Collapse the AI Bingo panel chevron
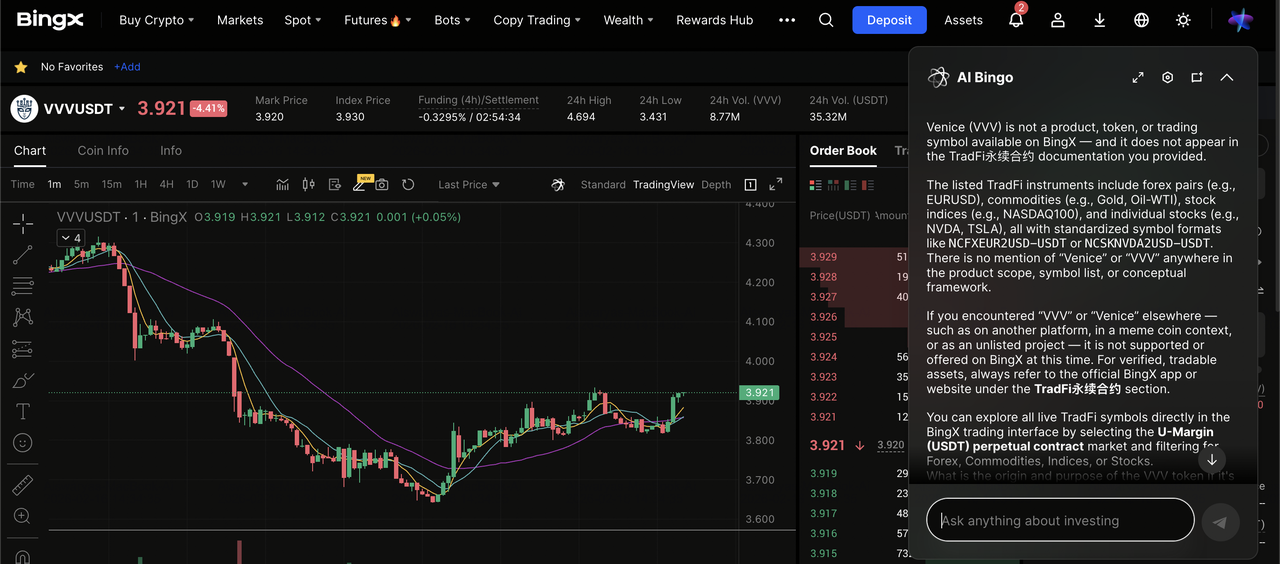Viewport: 1280px width, 564px height. click(1227, 78)
